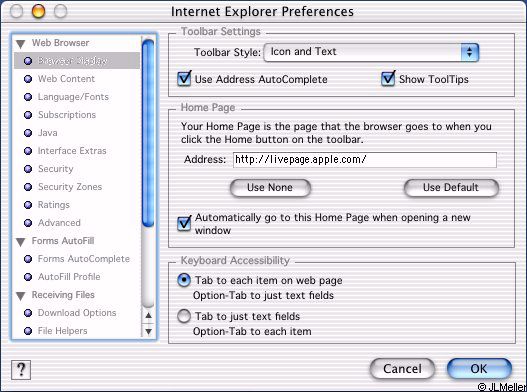
Task: Click the sidebar scroll up arrow
Action: pos(148,316)
